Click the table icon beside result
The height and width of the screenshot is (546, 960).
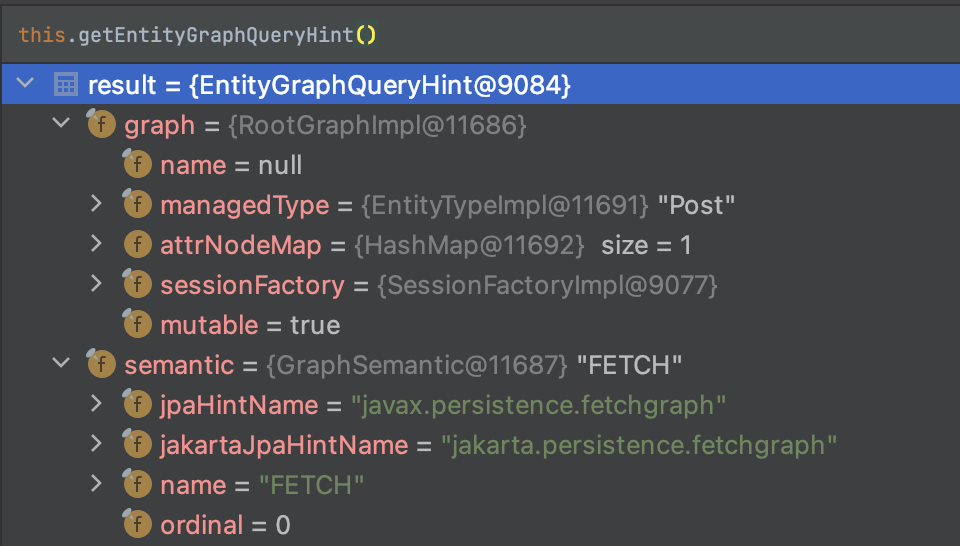[65, 85]
